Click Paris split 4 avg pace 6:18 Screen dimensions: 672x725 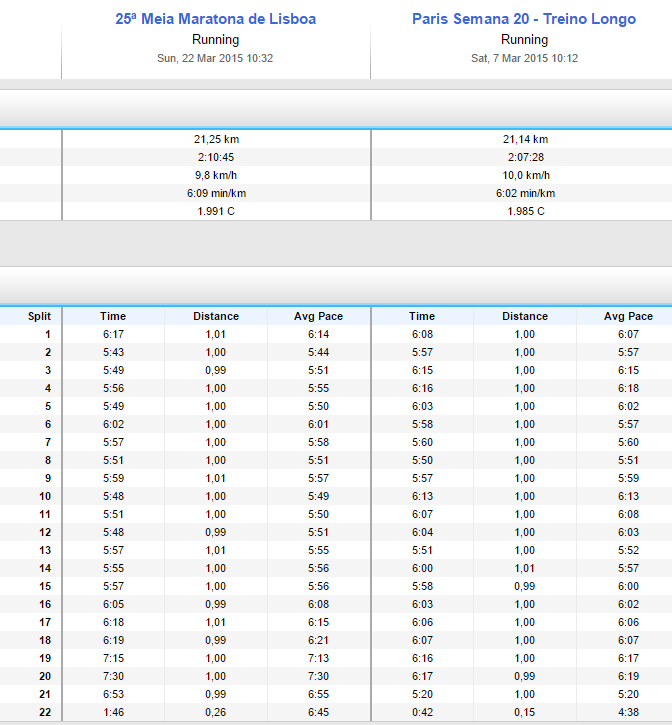click(628, 388)
